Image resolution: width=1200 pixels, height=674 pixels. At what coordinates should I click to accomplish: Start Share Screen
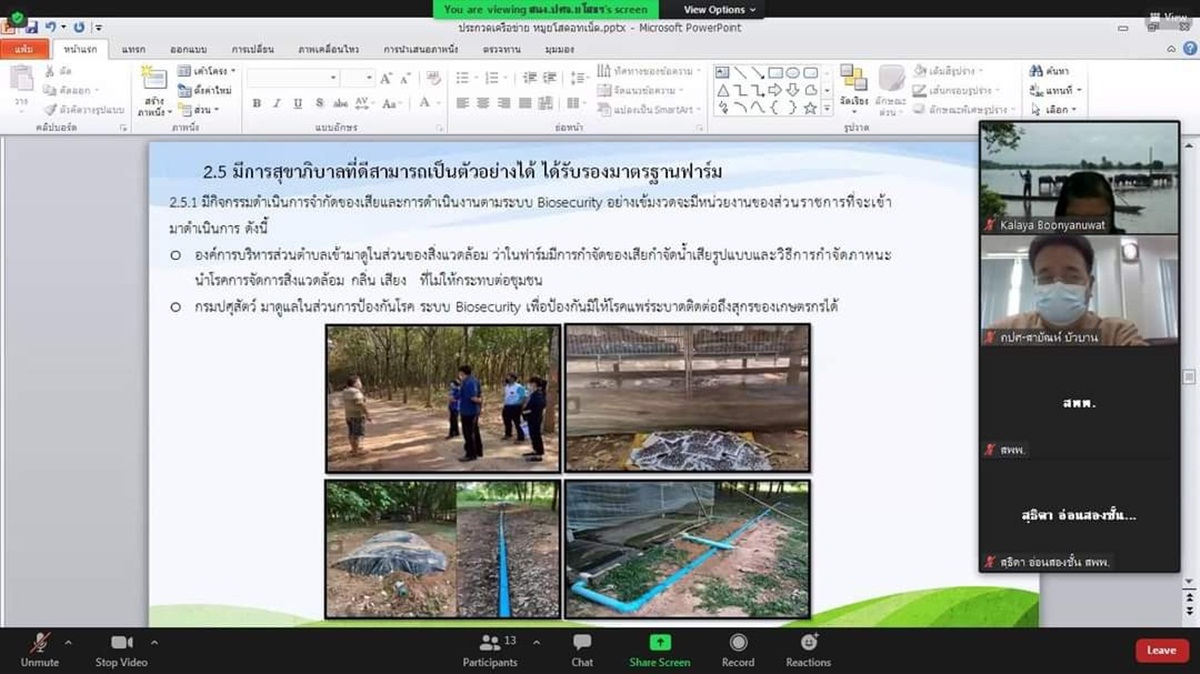pyautogui.click(x=659, y=649)
